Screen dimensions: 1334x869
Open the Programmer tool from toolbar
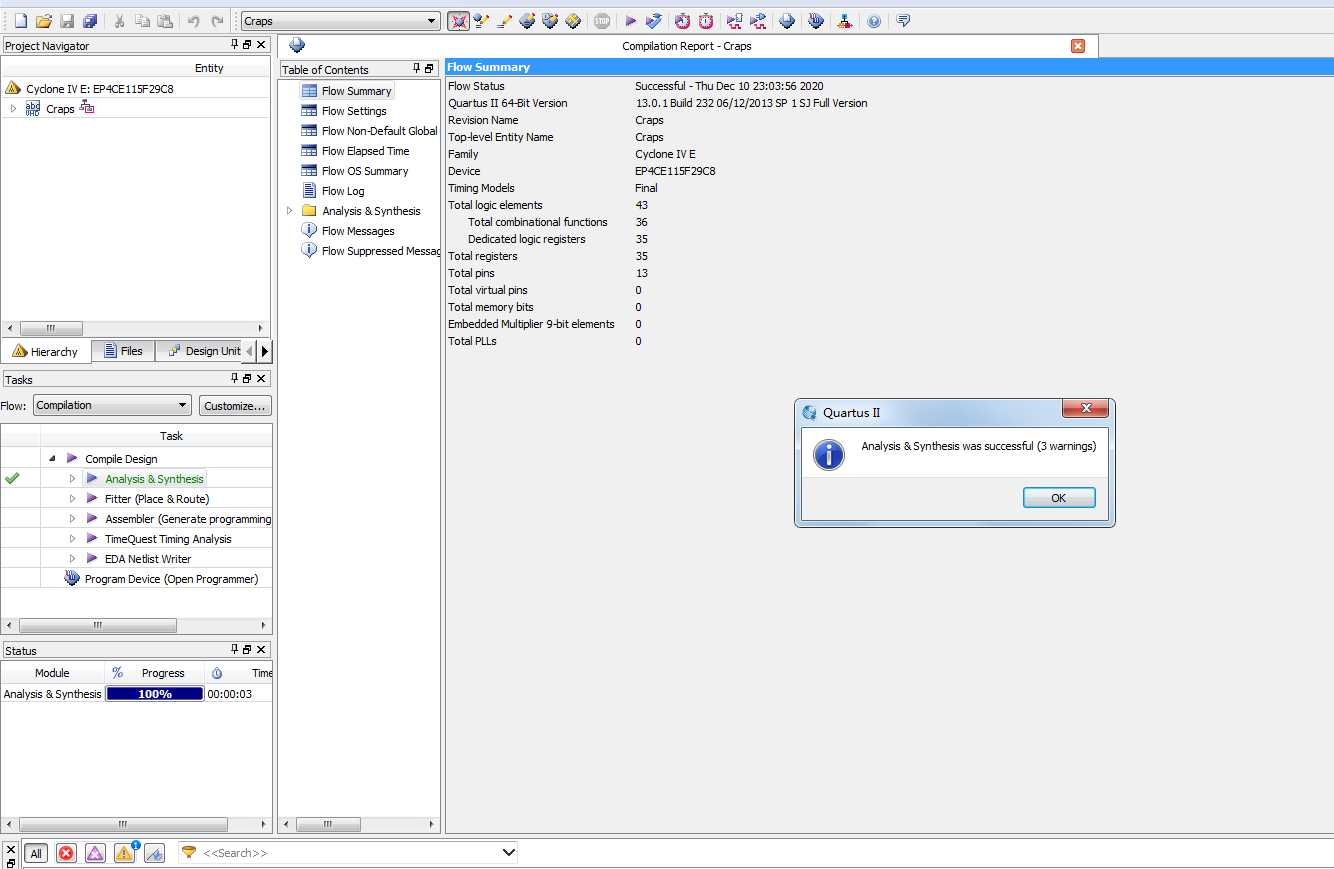[x=816, y=21]
